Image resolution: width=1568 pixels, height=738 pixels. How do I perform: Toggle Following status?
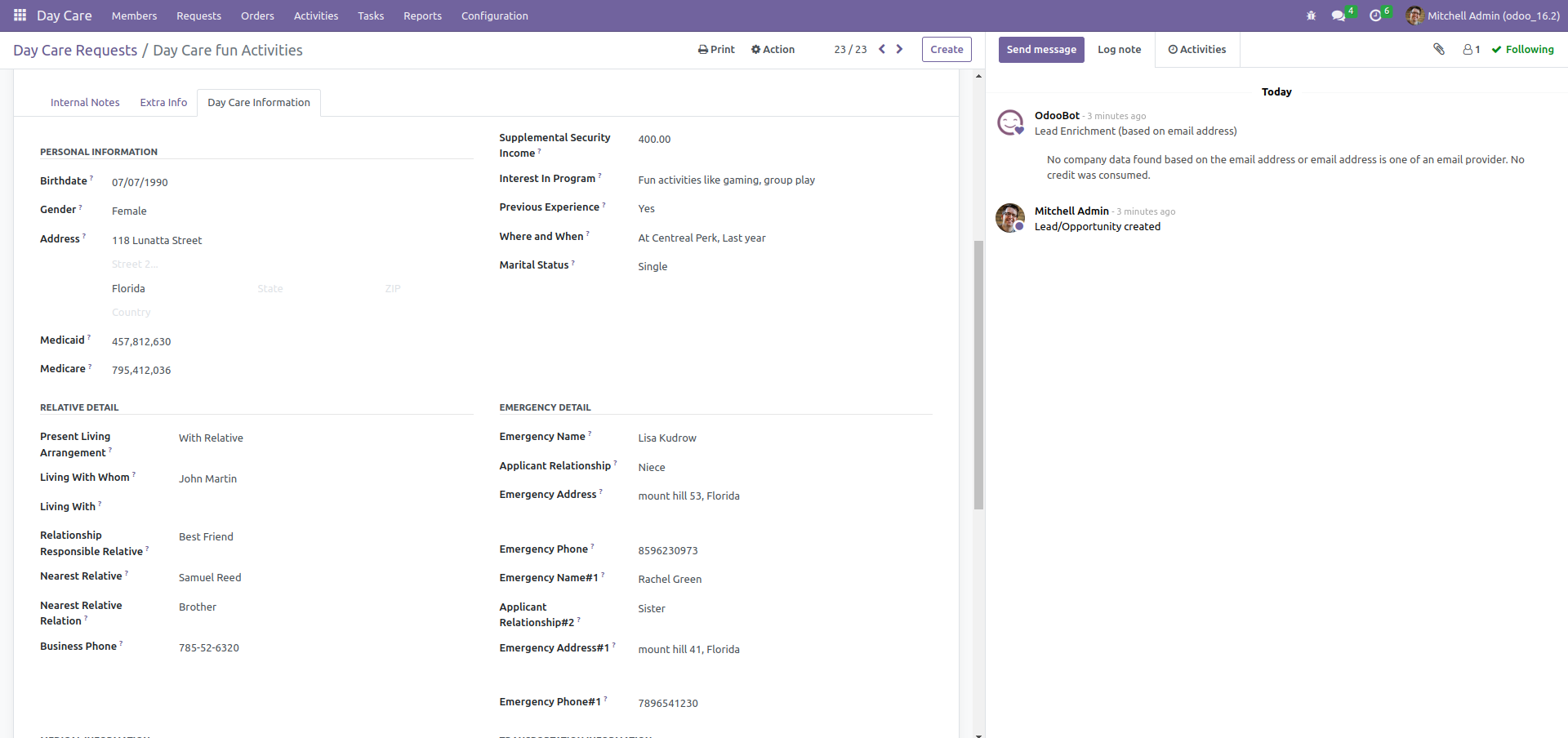point(1523,50)
